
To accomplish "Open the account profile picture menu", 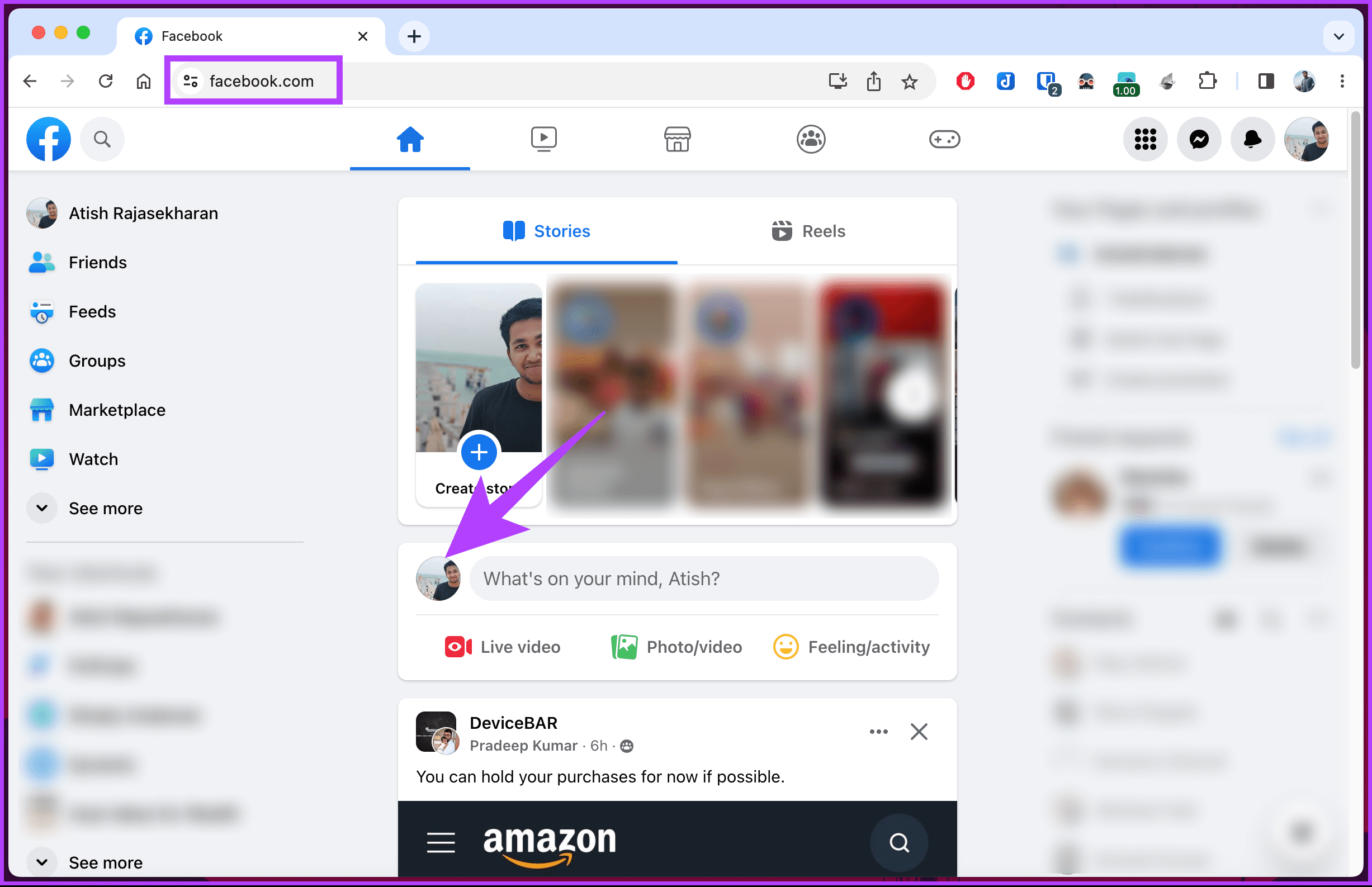I will pyautogui.click(x=1307, y=139).
